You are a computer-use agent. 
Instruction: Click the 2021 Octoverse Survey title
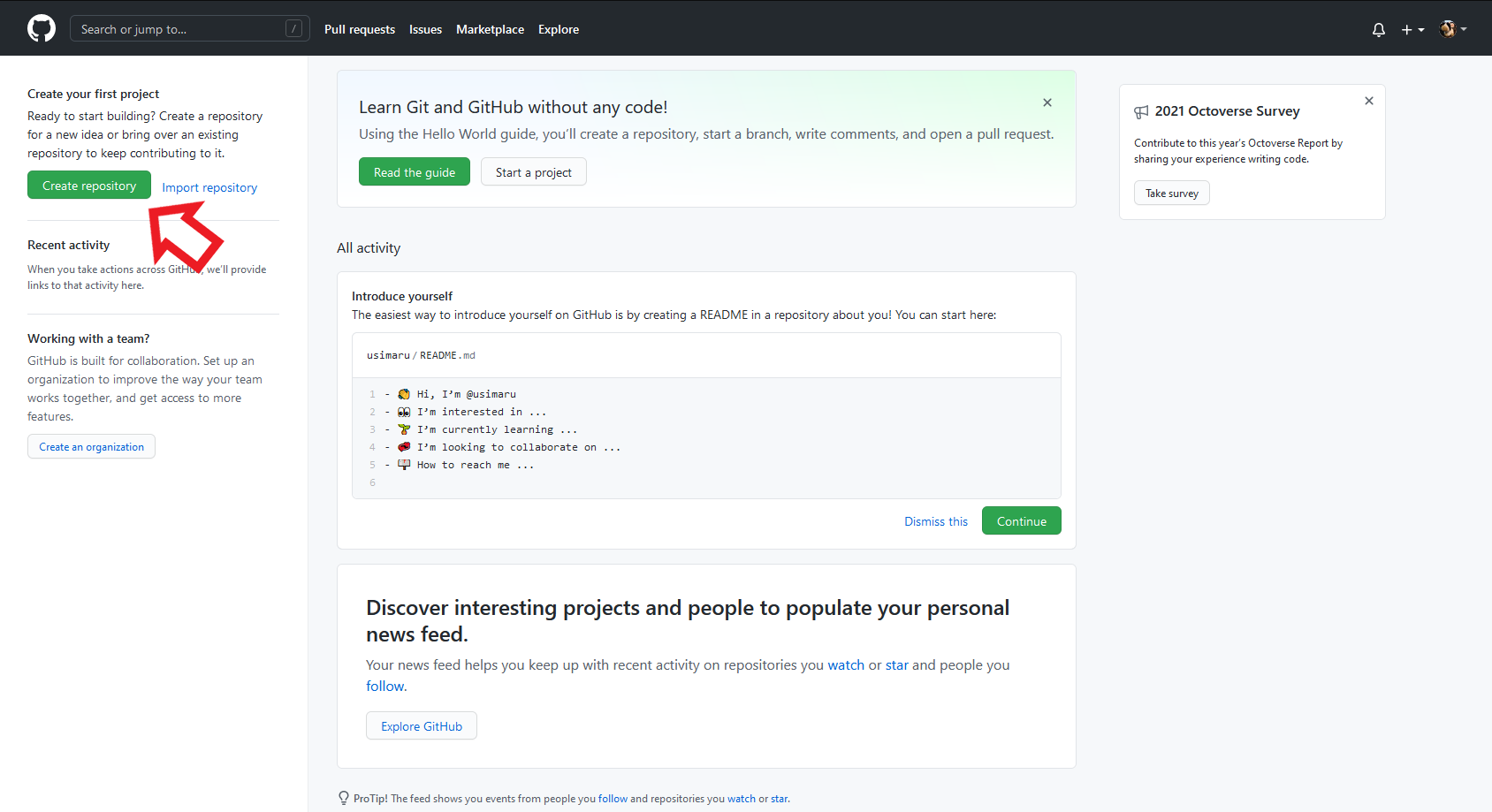click(1228, 111)
